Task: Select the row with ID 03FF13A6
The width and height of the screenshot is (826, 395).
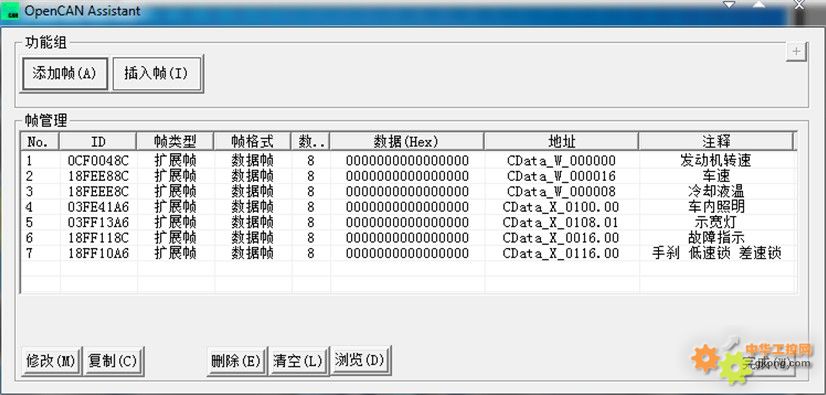Action: click(408, 222)
